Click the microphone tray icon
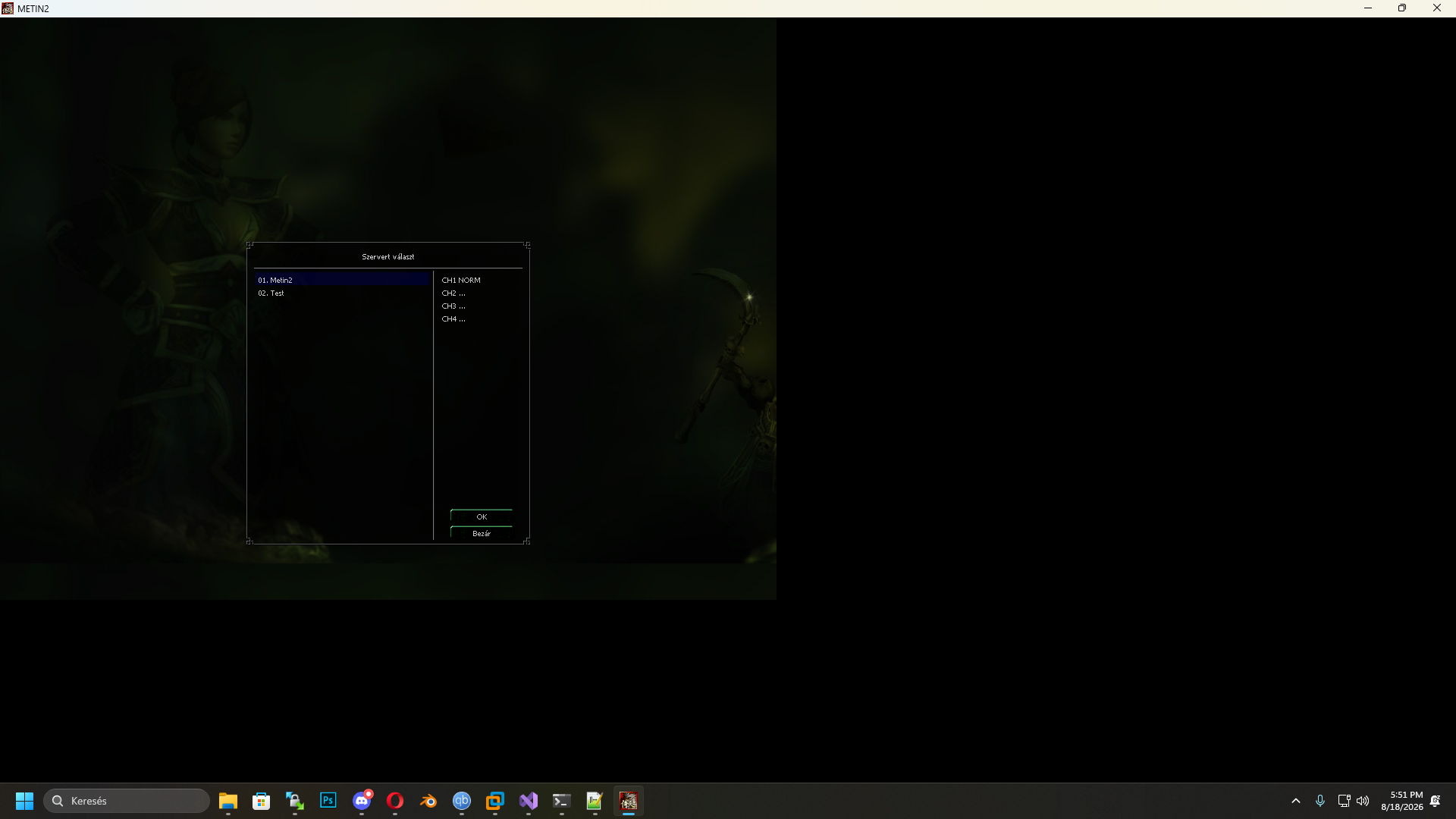Viewport: 1456px width, 819px height. click(x=1320, y=801)
